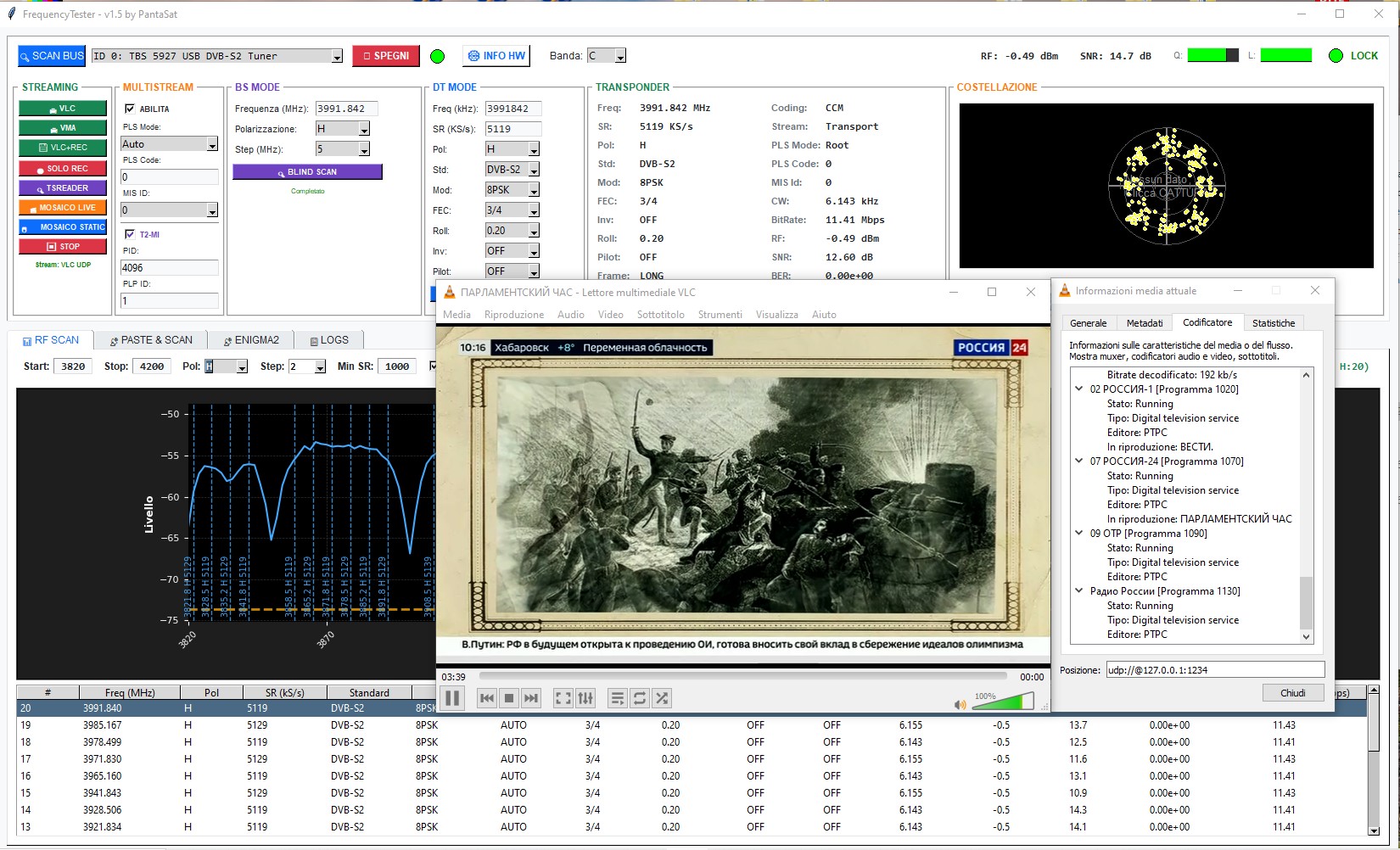Mute audio via VLC speaker icon

(960, 704)
